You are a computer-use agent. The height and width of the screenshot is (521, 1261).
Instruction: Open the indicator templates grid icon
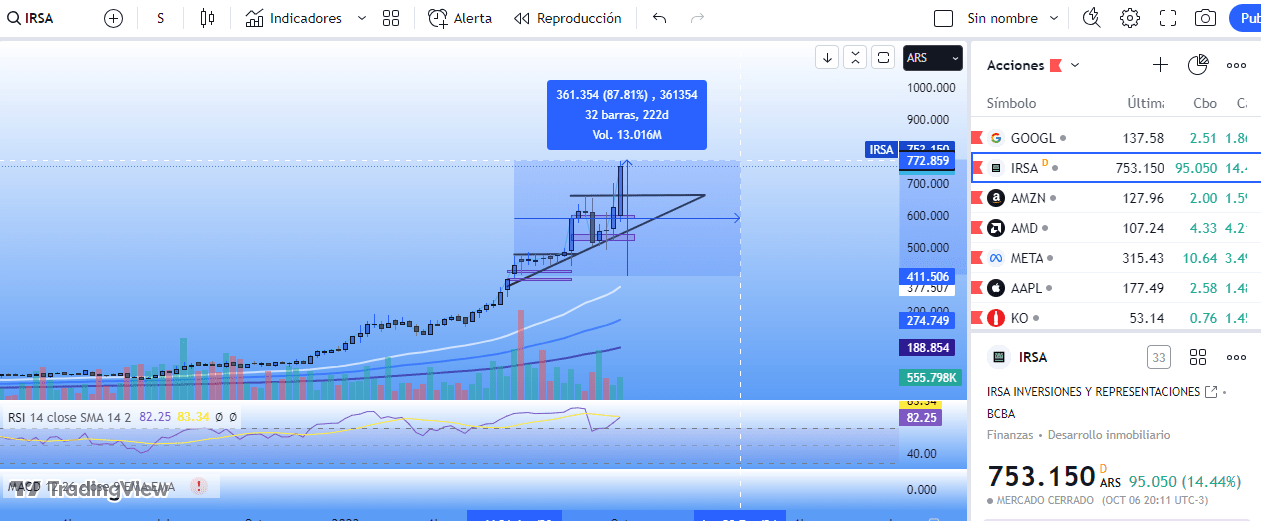[391, 18]
